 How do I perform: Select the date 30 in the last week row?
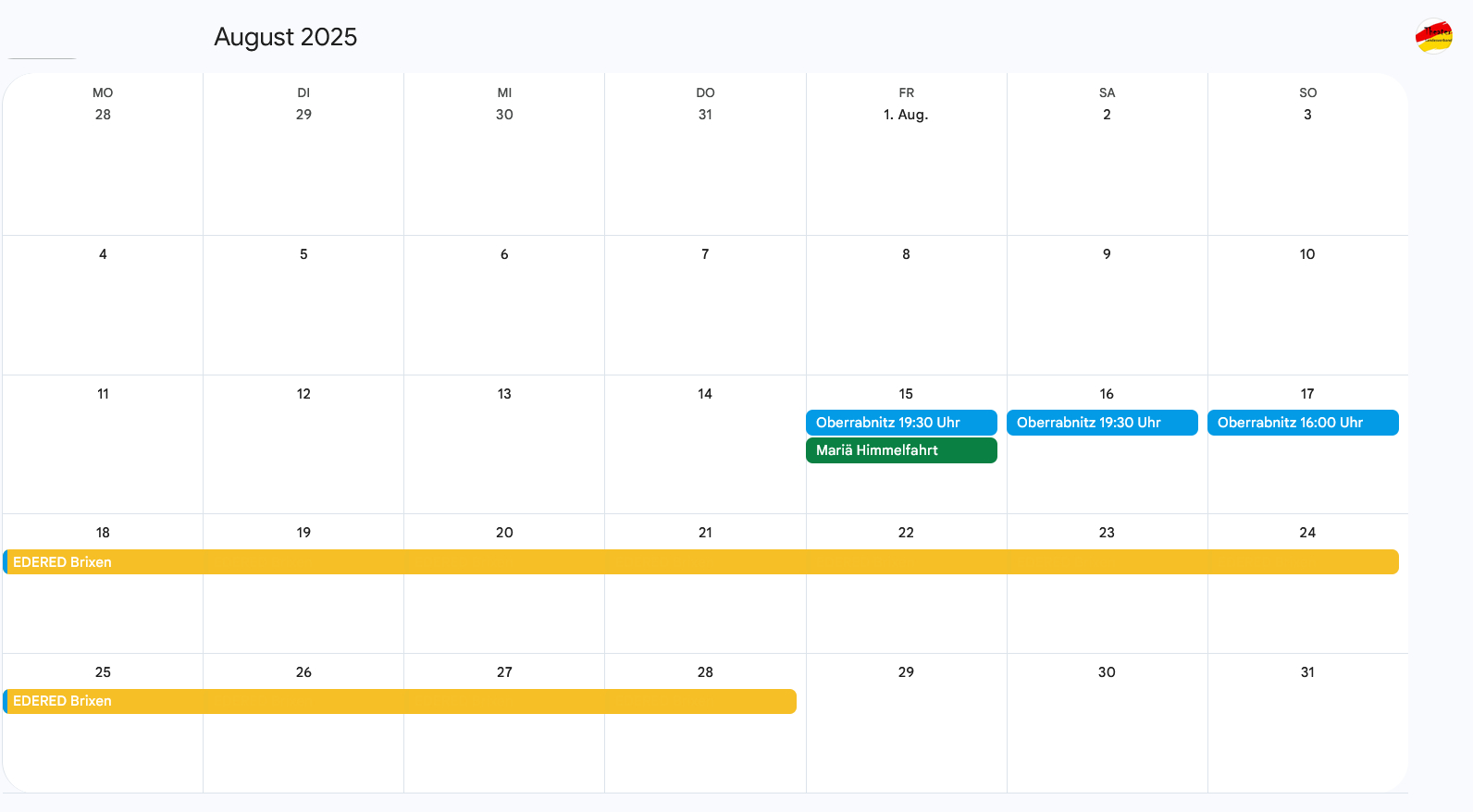pos(1107,672)
